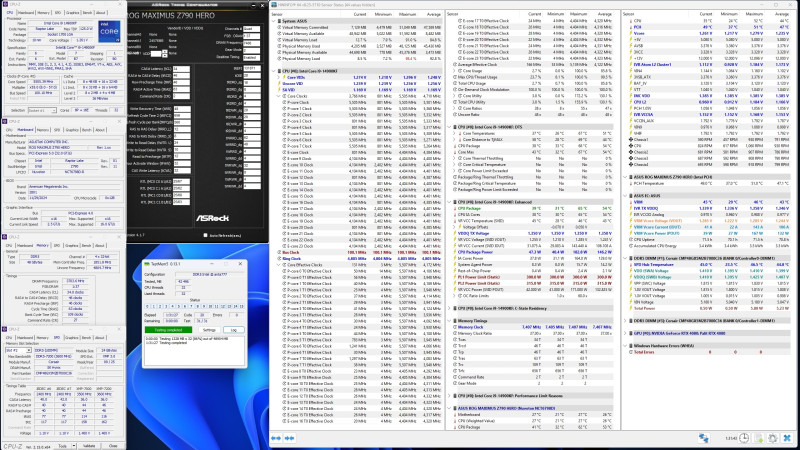Click the TestMem5 log output area
The image size is (800, 450).
194,351
